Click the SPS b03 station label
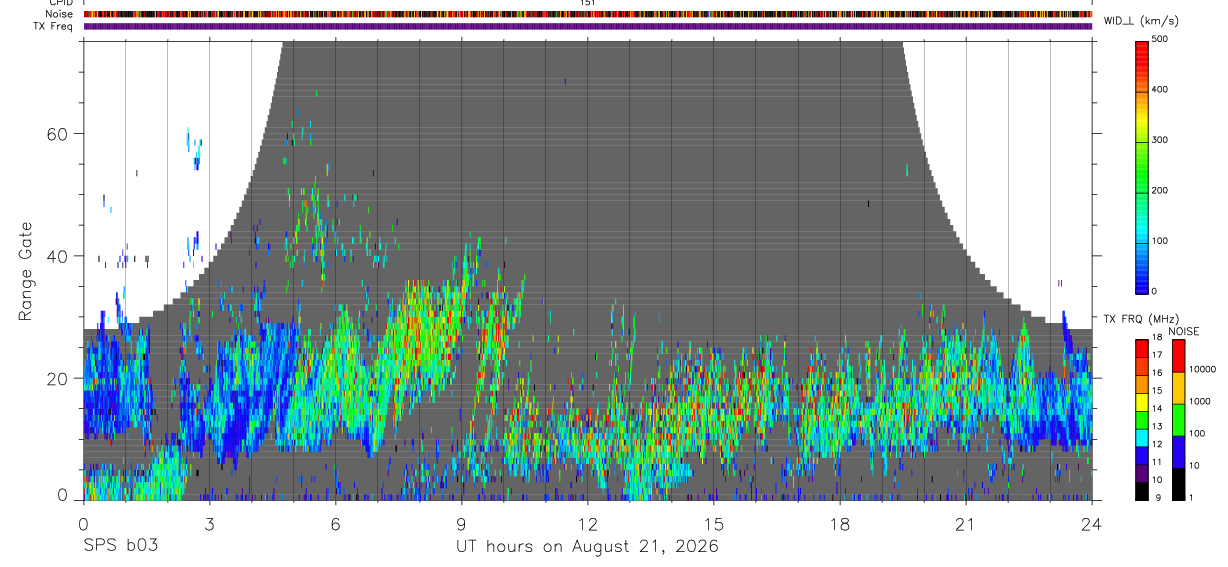This screenshot has width=1228, height=567. [x=120, y=546]
